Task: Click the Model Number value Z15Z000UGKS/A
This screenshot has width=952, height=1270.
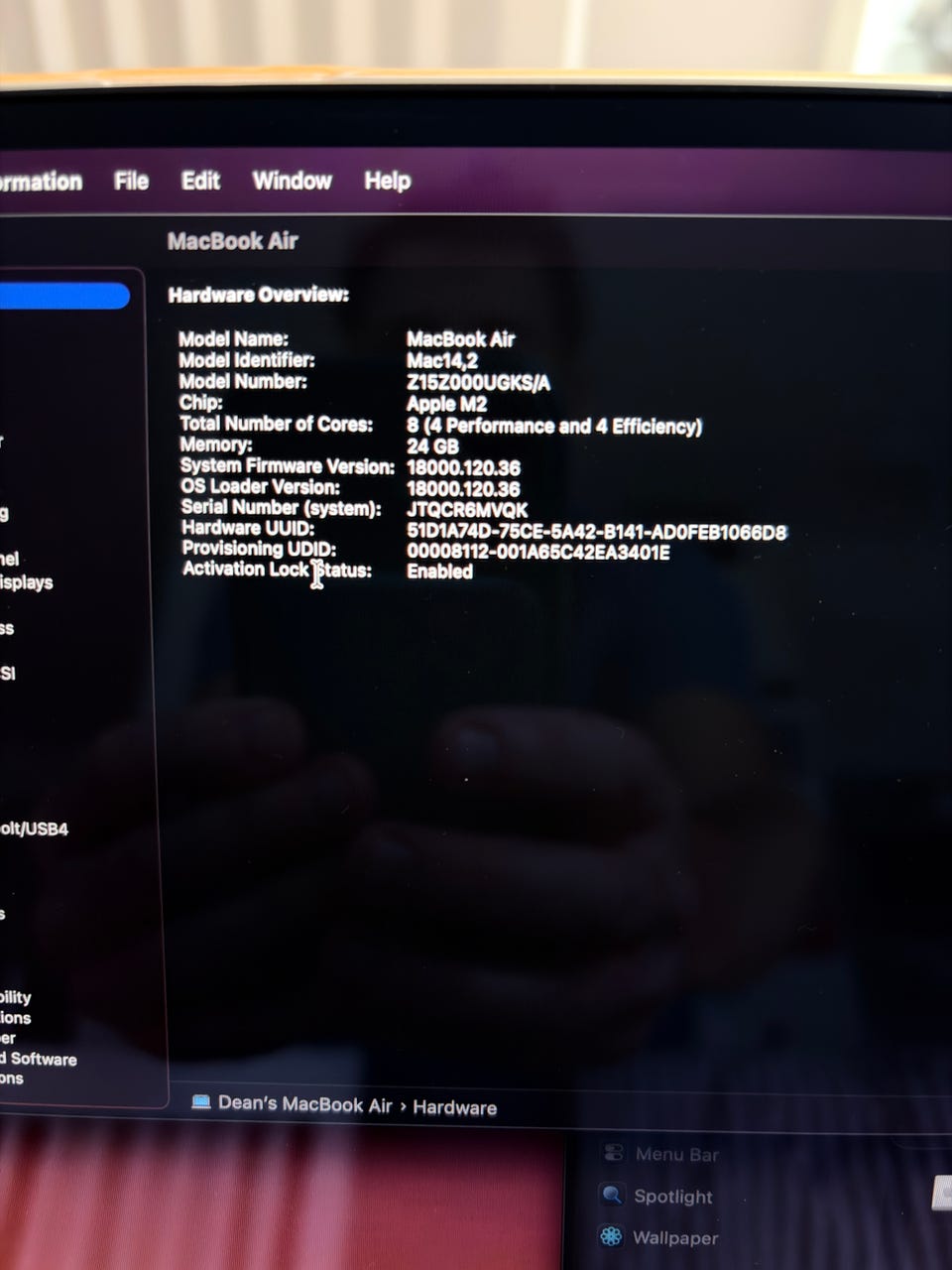Action: pyautogui.click(x=478, y=383)
